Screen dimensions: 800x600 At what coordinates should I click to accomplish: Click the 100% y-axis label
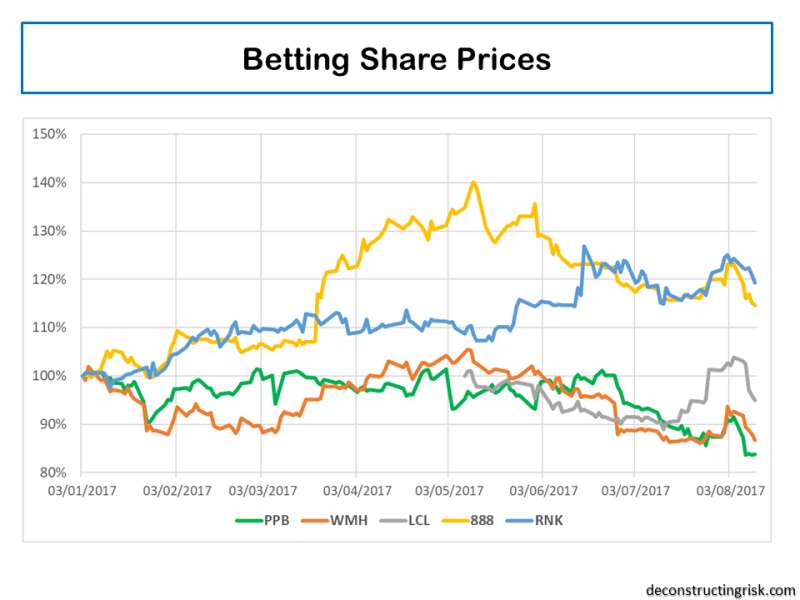53,376
